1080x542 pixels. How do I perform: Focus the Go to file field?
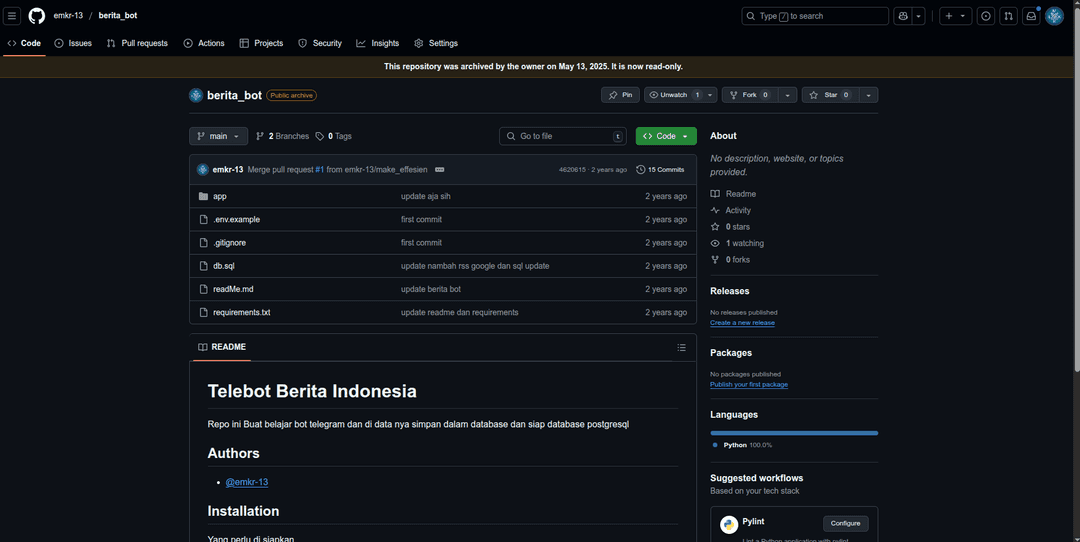563,136
